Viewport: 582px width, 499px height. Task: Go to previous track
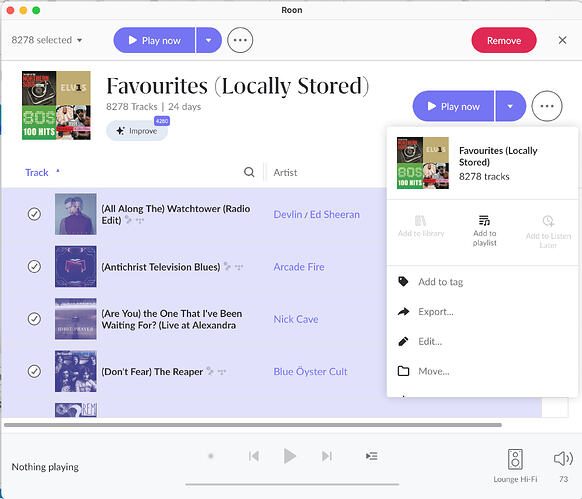(x=254, y=456)
